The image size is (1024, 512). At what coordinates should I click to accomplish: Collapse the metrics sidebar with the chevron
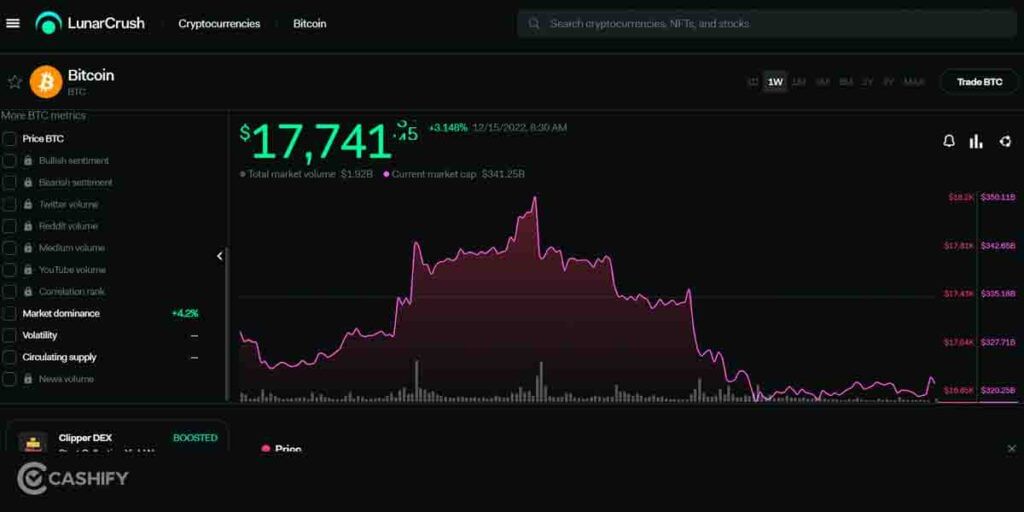[x=220, y=256]
